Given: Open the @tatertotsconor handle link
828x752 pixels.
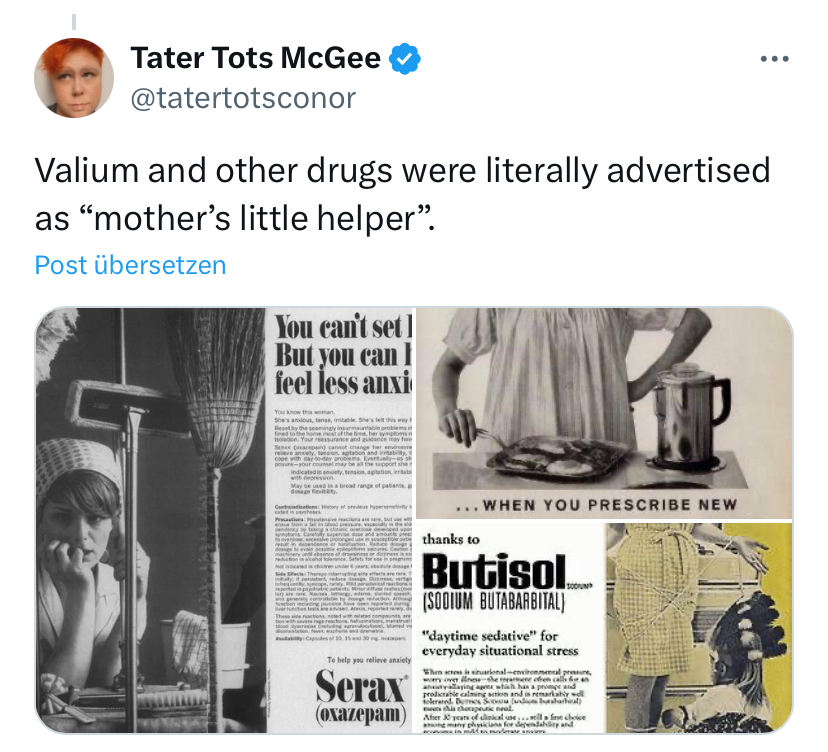Looking at the screenshot, I should pyautogui.click(x=243, y=98).
